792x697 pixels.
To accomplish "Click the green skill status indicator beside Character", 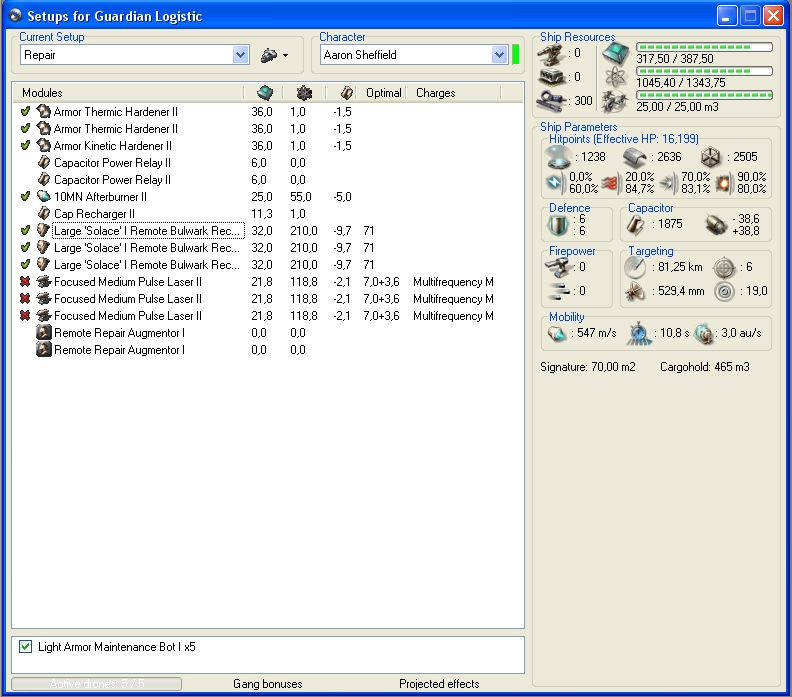I will tap(515, 55).
